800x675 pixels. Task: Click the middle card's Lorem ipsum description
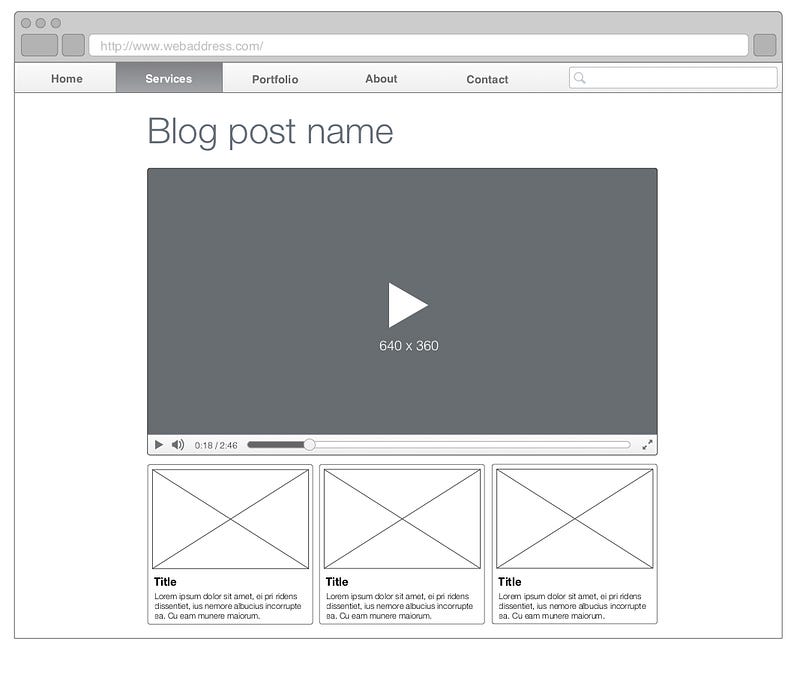399,606
